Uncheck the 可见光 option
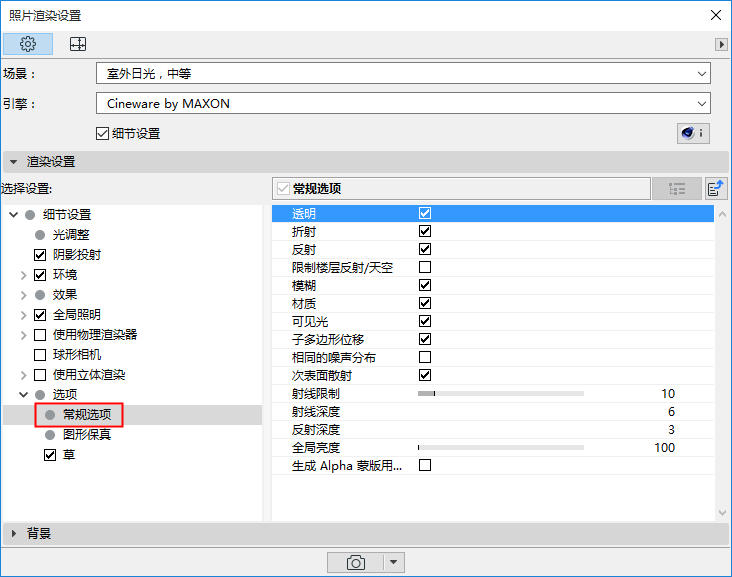 tap(425, 321)
